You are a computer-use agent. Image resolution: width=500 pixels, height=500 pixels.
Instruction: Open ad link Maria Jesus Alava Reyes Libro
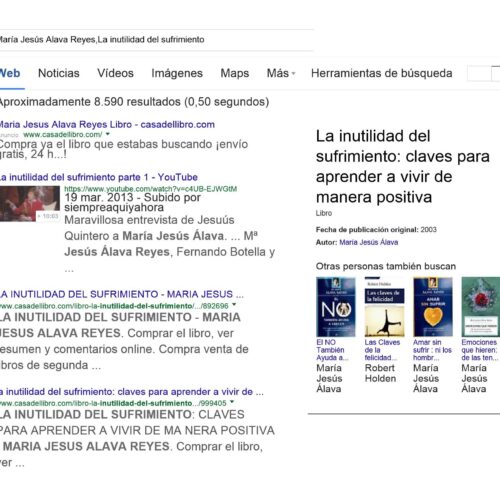(107, 125)
